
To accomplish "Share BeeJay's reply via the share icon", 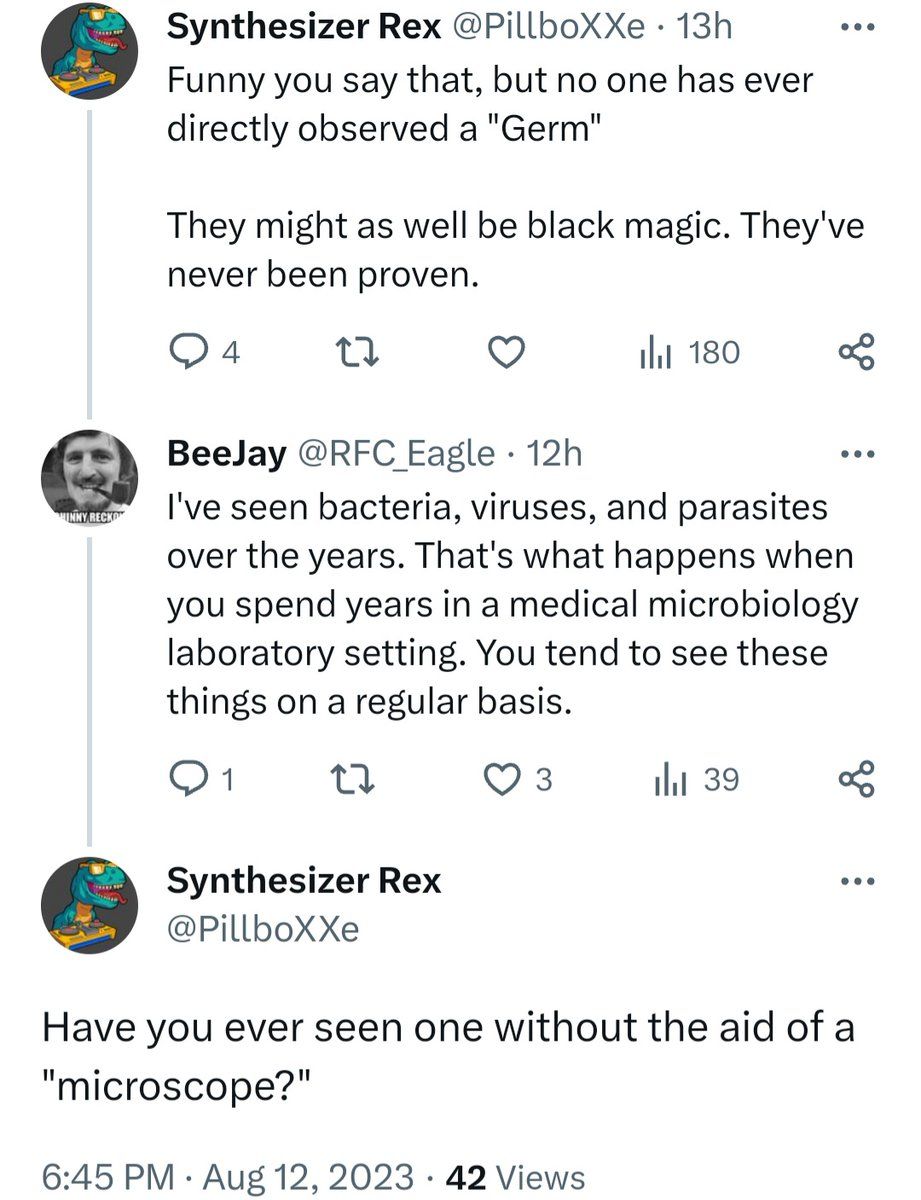I will [x=855, y=780].
